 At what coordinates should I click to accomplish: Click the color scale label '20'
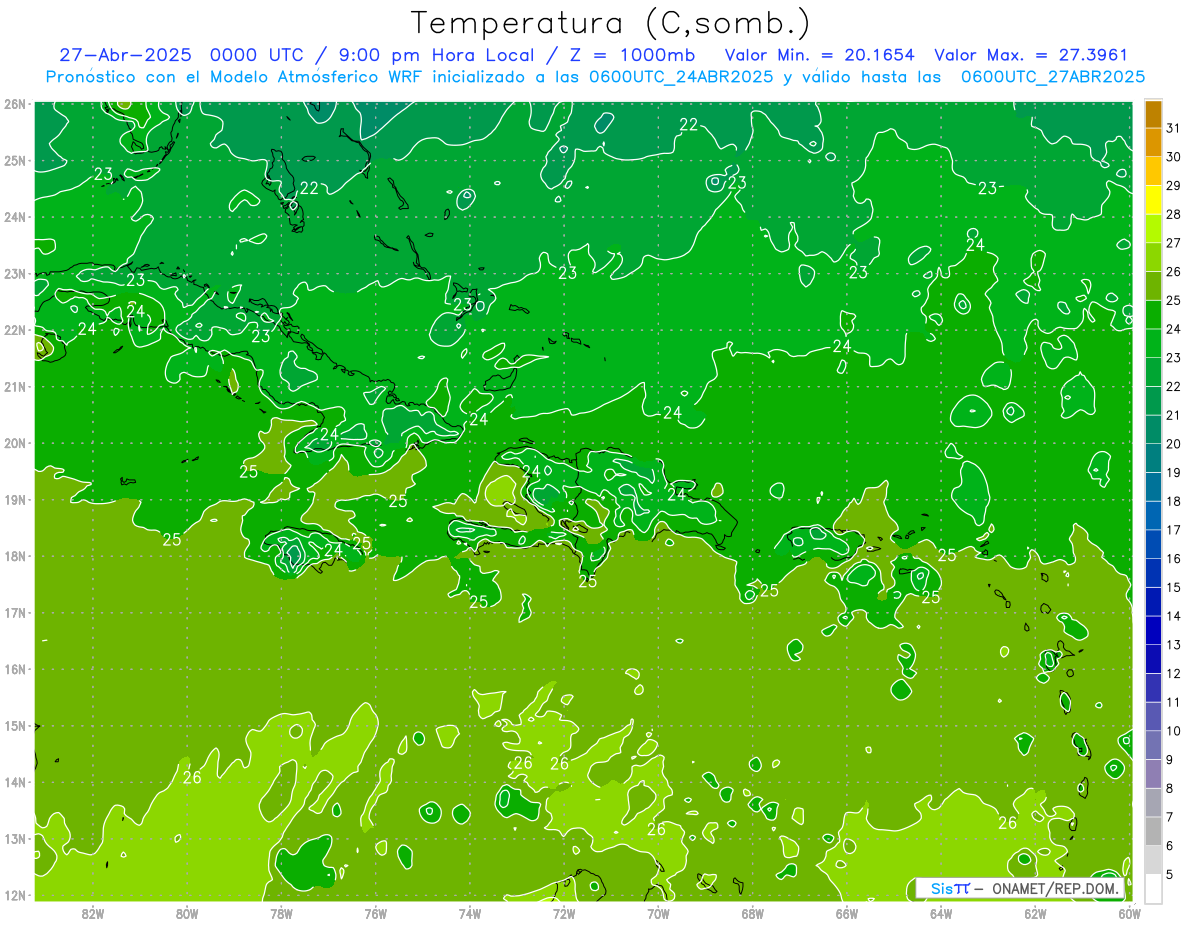click(1173, 443)
